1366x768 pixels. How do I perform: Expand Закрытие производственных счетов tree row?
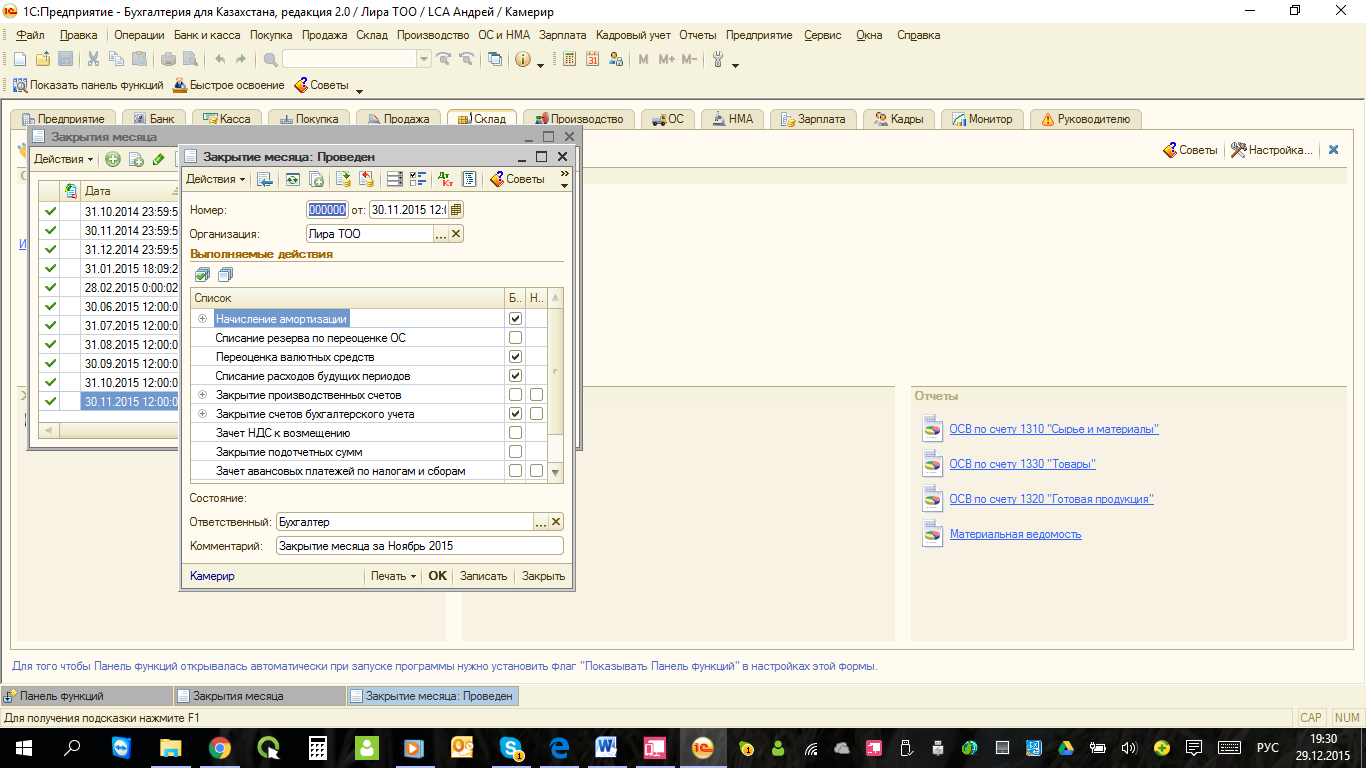[203, 395]
